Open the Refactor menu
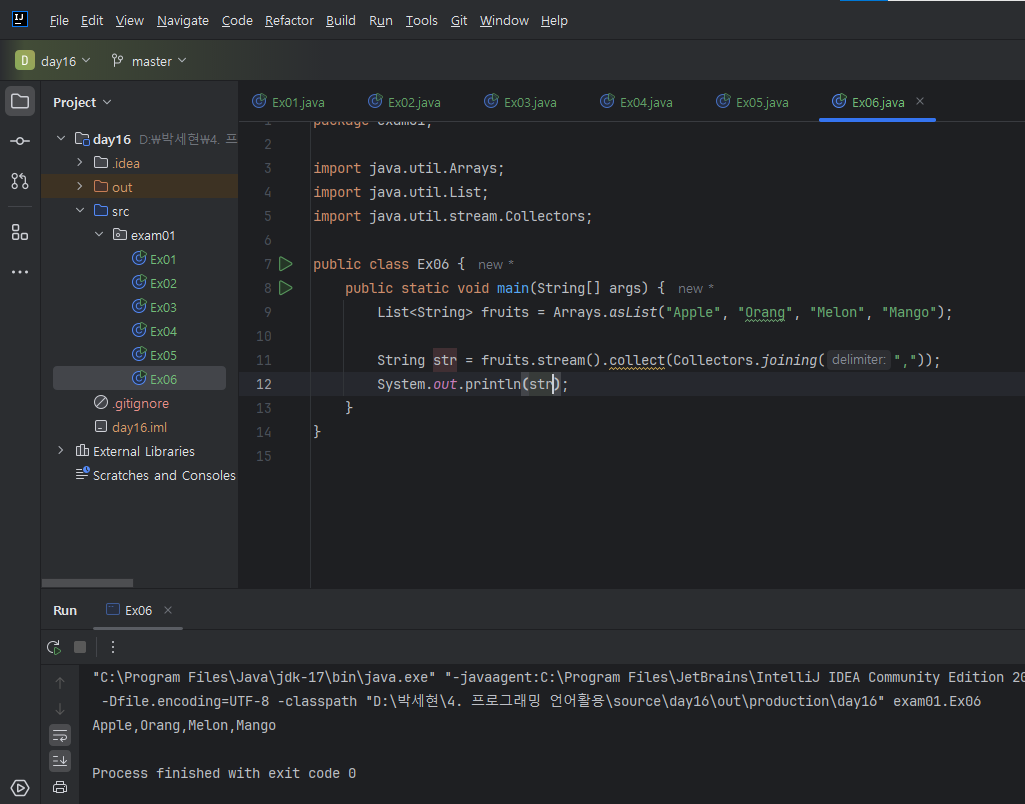Screen dimensions: 1025x804 (x=289, y=20)
